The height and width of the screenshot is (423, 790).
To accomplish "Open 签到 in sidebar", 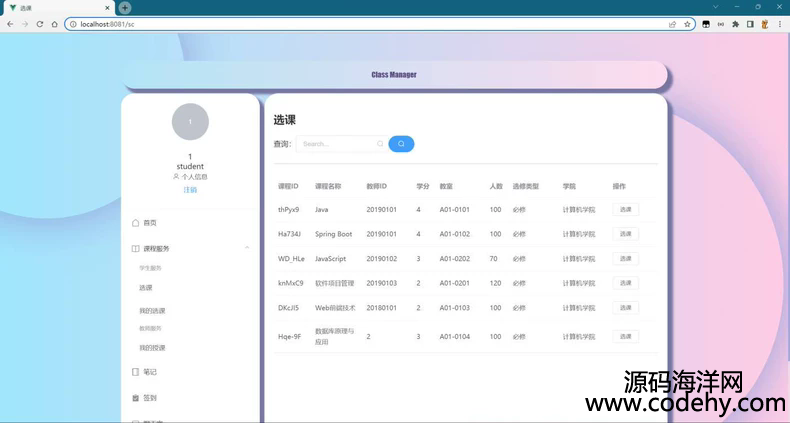I will pos(149,398).
